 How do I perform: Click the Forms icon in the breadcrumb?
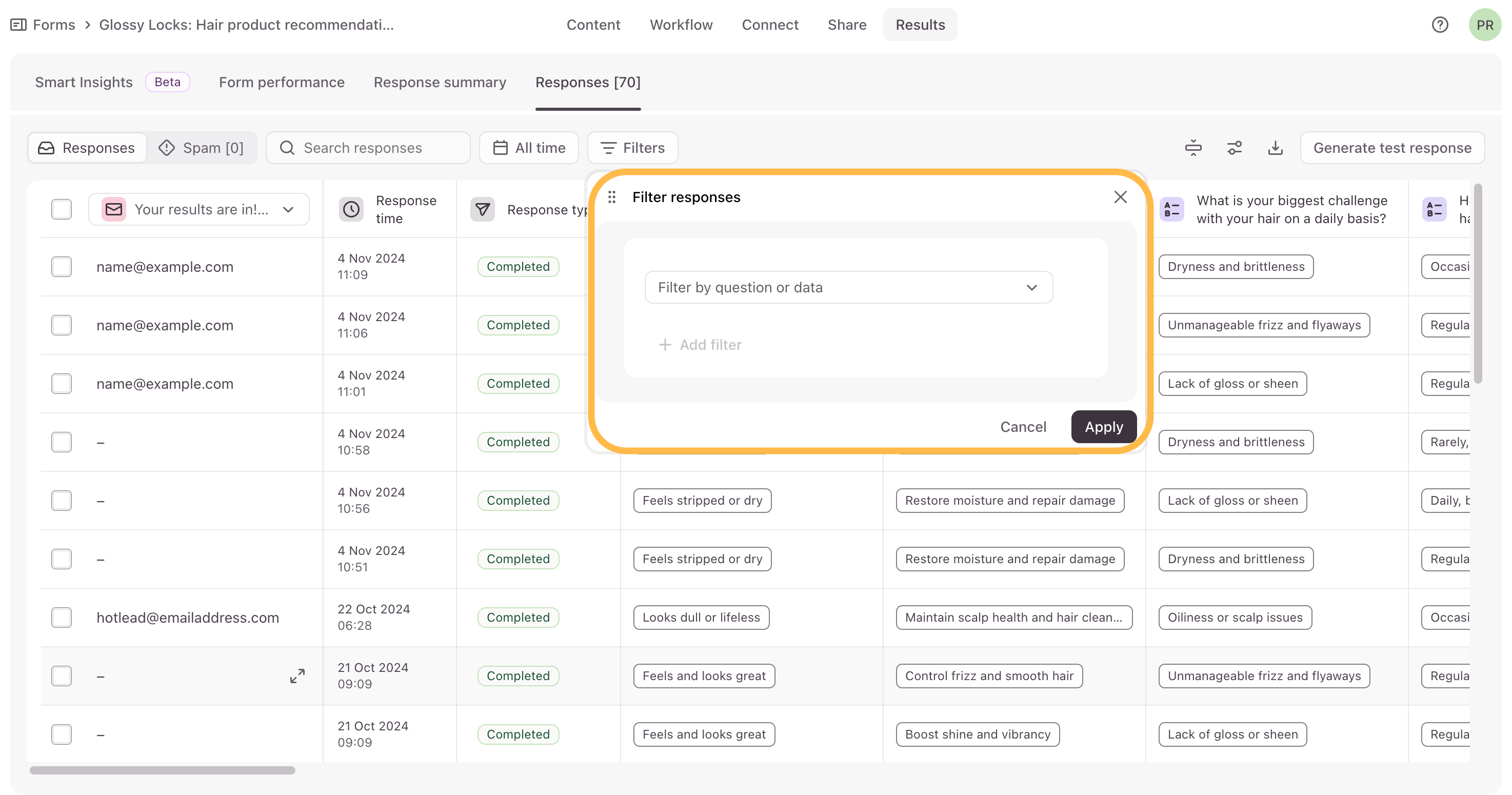click(x=18, y=25)
